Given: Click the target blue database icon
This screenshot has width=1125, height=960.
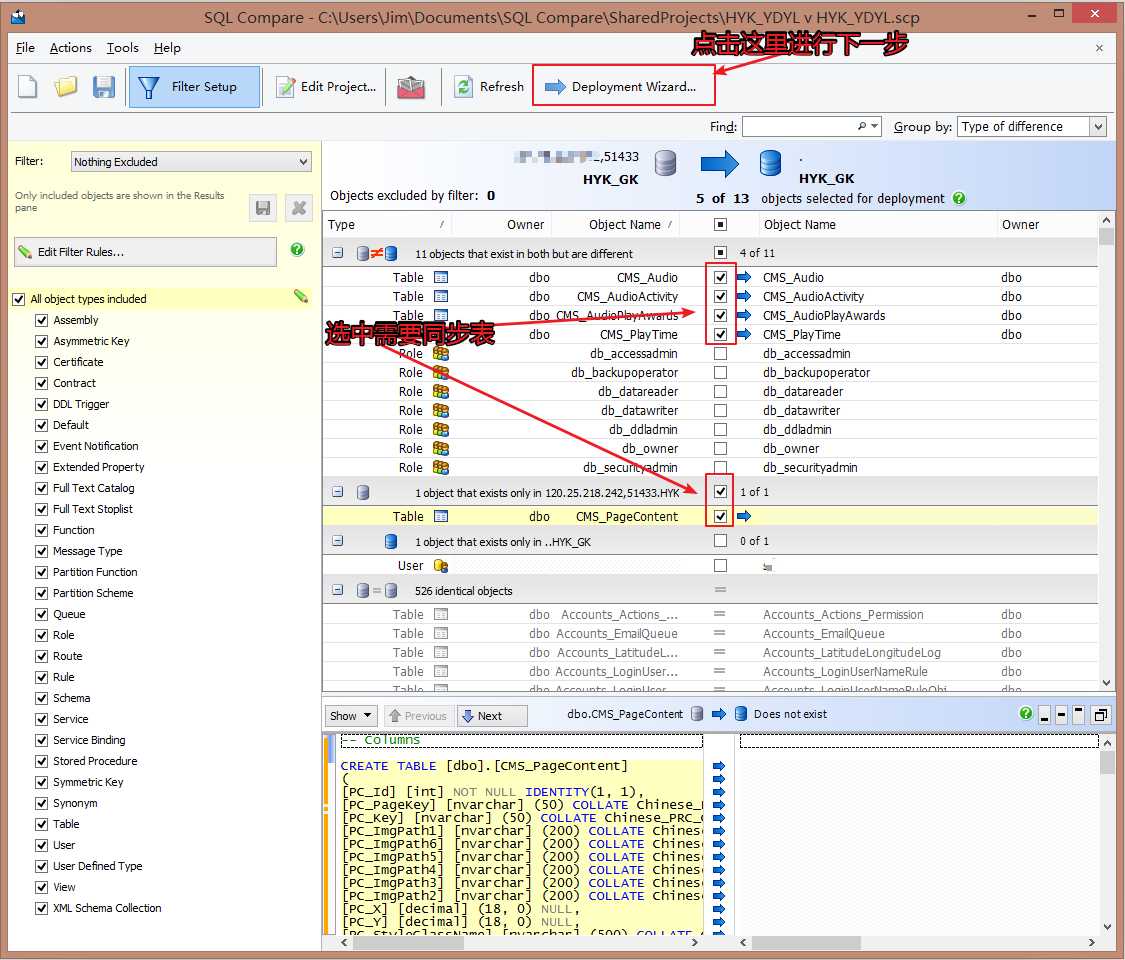Looking at the screenshot, I should coord(771,164).
